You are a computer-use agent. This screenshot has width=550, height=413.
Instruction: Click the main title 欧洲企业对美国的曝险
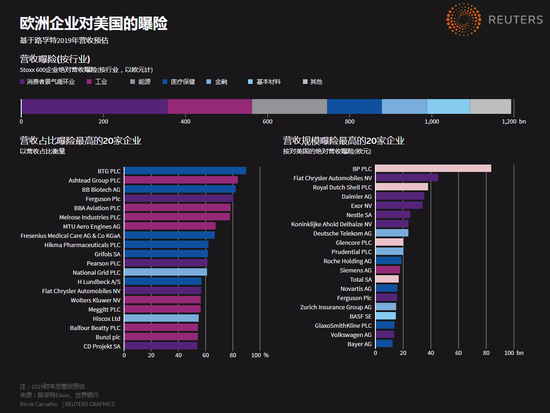click(93, 24)
